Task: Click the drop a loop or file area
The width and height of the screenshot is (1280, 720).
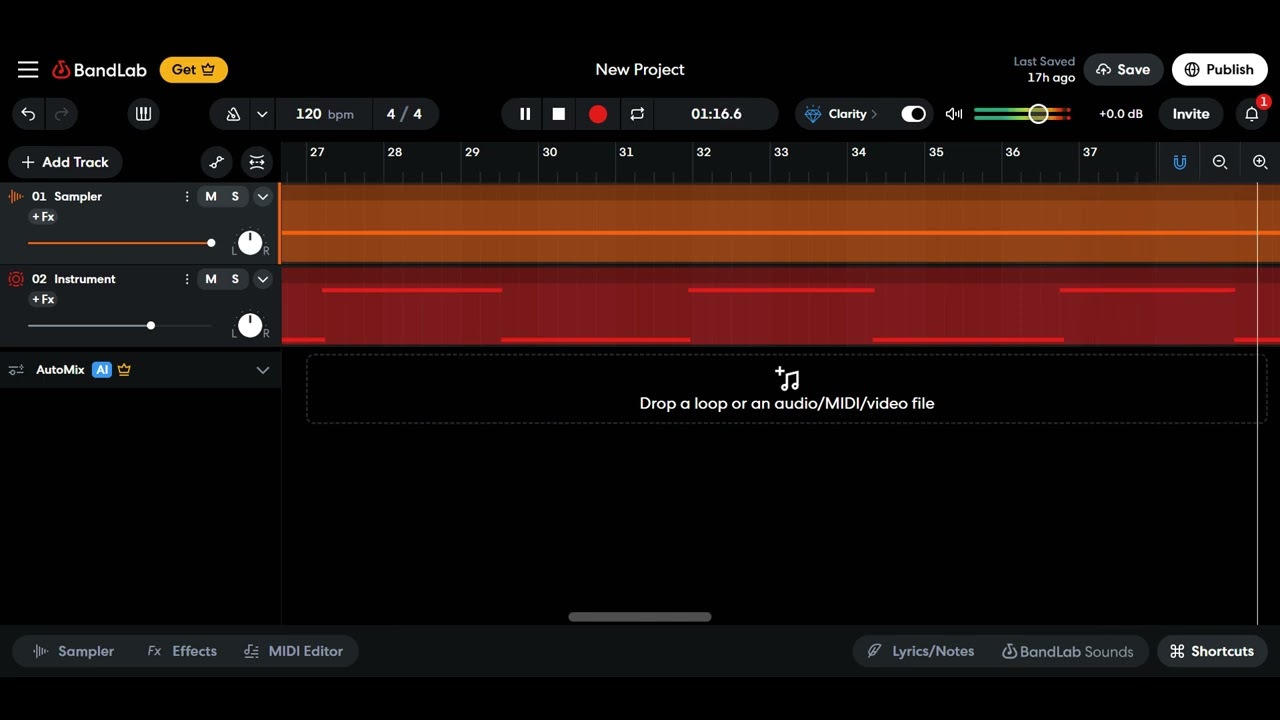Action: 787,389
